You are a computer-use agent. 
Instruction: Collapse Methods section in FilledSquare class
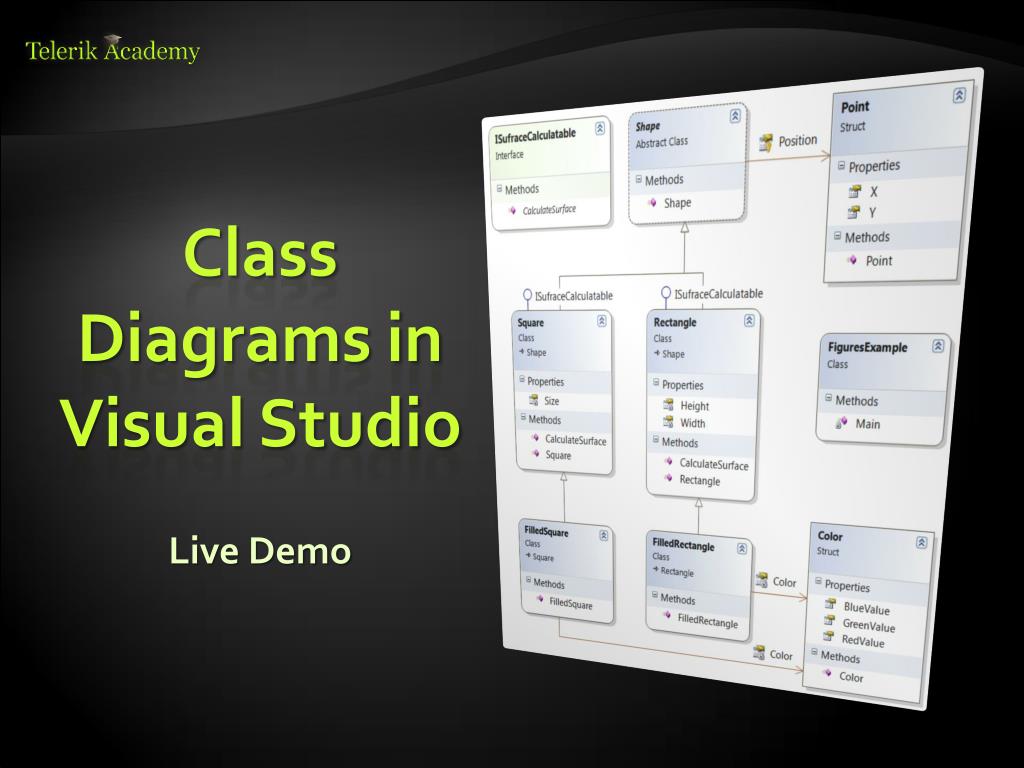pyautogui.click(x=528, y=580)
